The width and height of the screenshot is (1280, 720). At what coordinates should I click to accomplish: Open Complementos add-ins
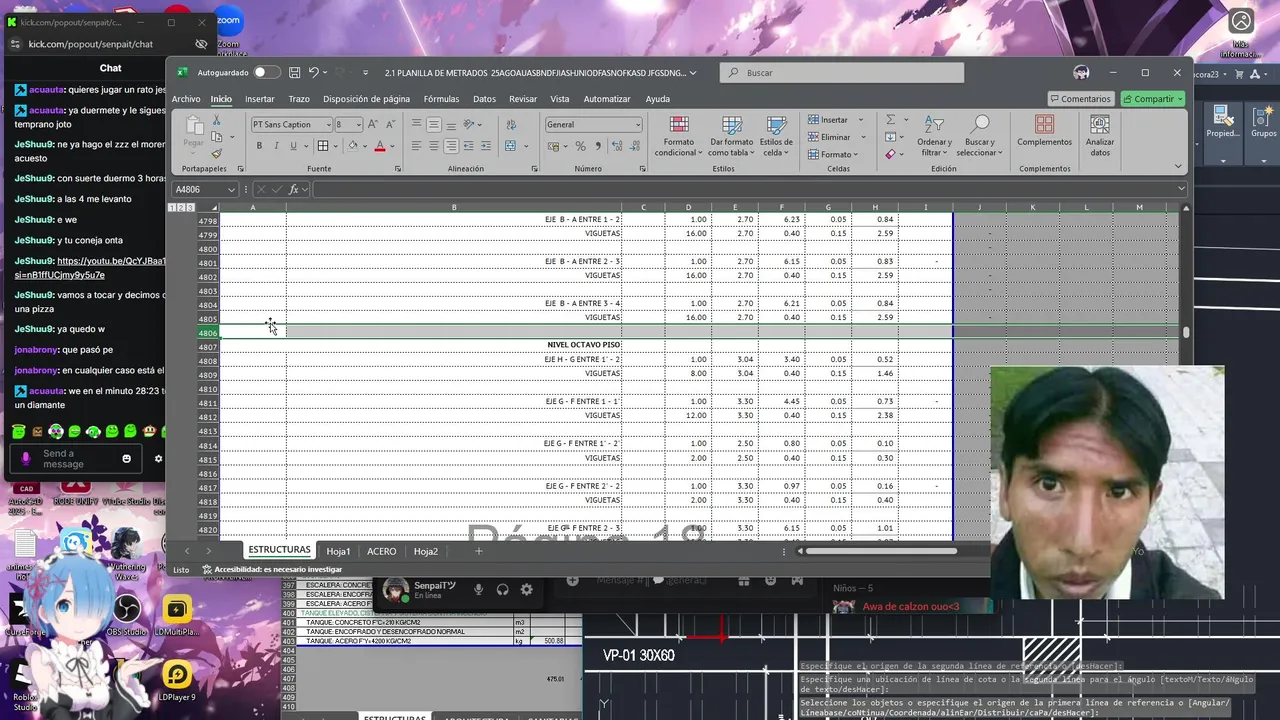click(x=1044, y=131)
